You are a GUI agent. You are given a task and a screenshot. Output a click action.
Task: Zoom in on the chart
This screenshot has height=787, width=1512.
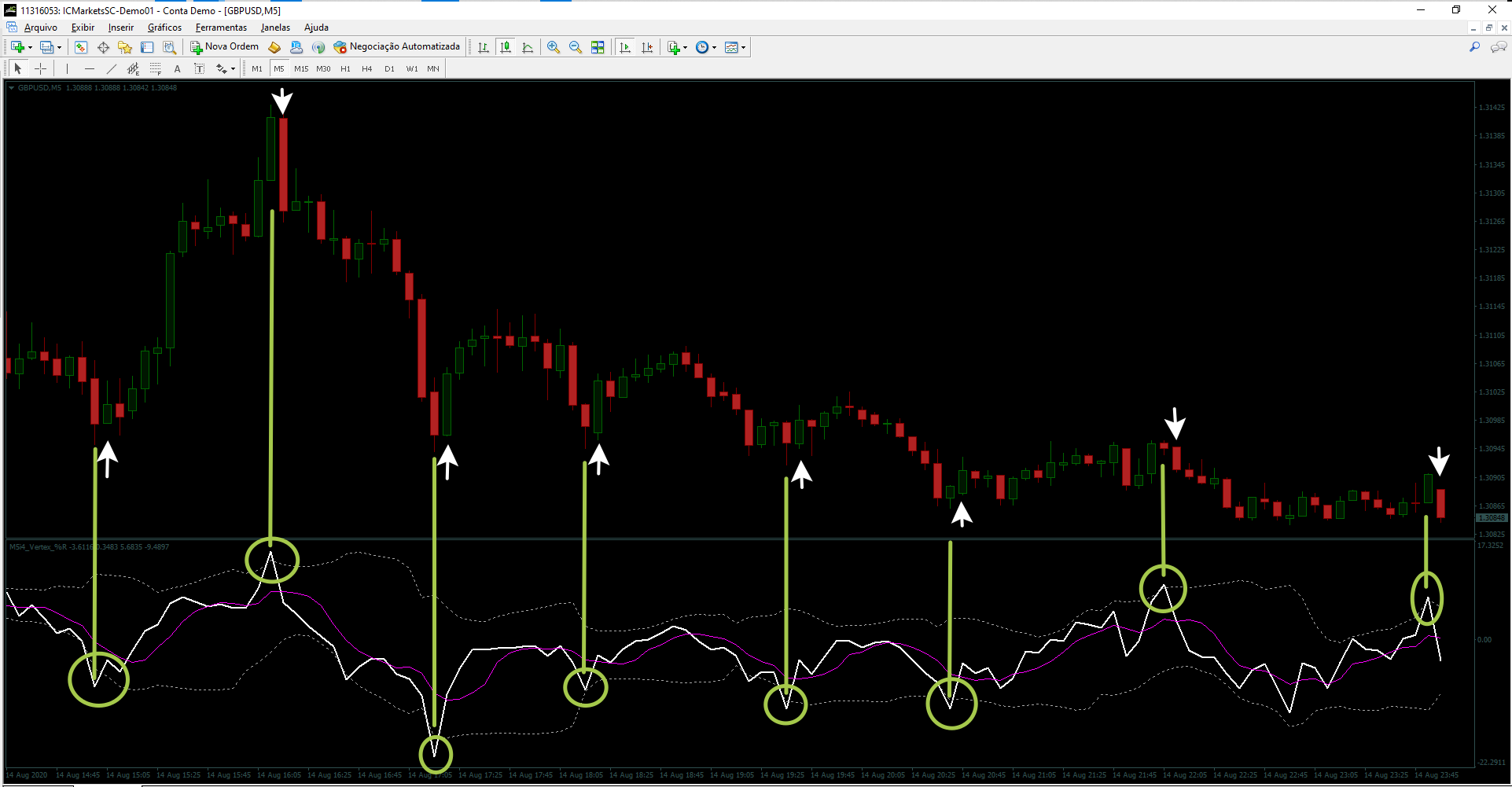(x=554, y=47)
